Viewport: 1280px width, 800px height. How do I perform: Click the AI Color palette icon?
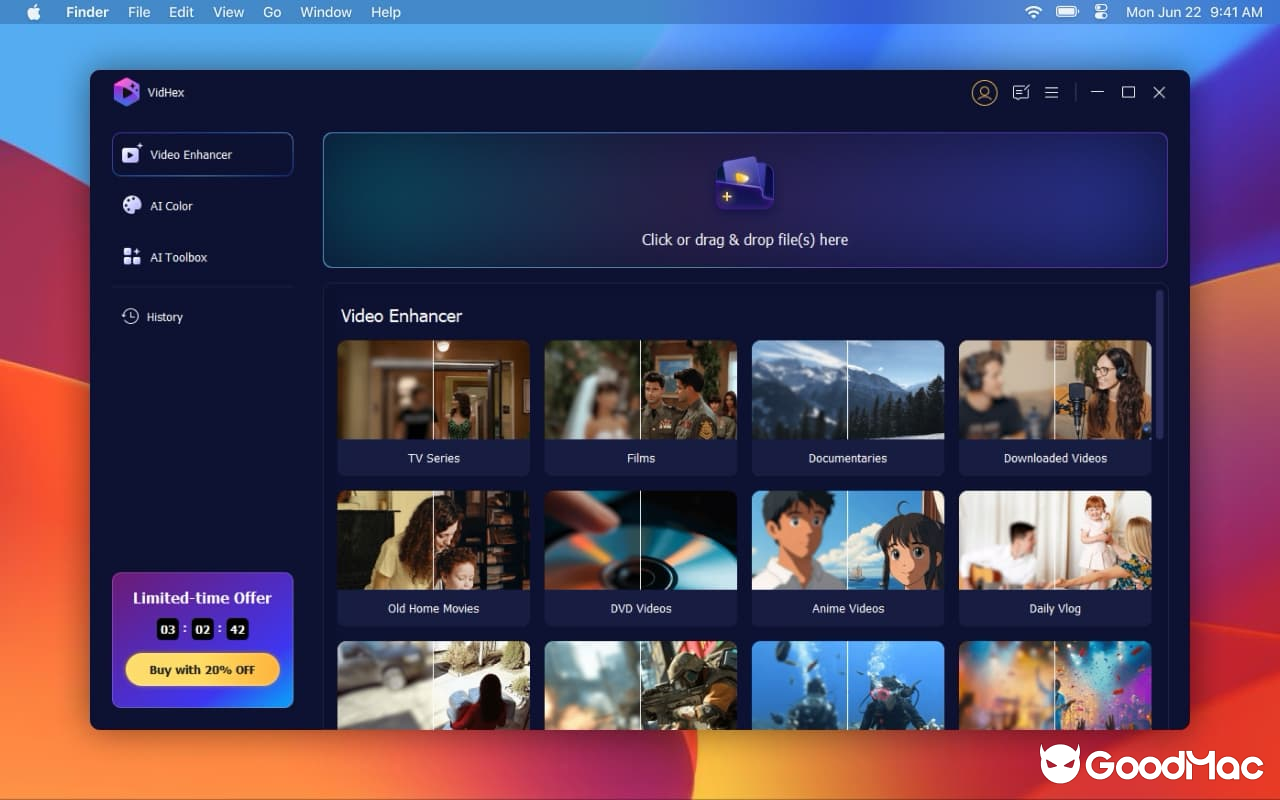tap(131, 205)
